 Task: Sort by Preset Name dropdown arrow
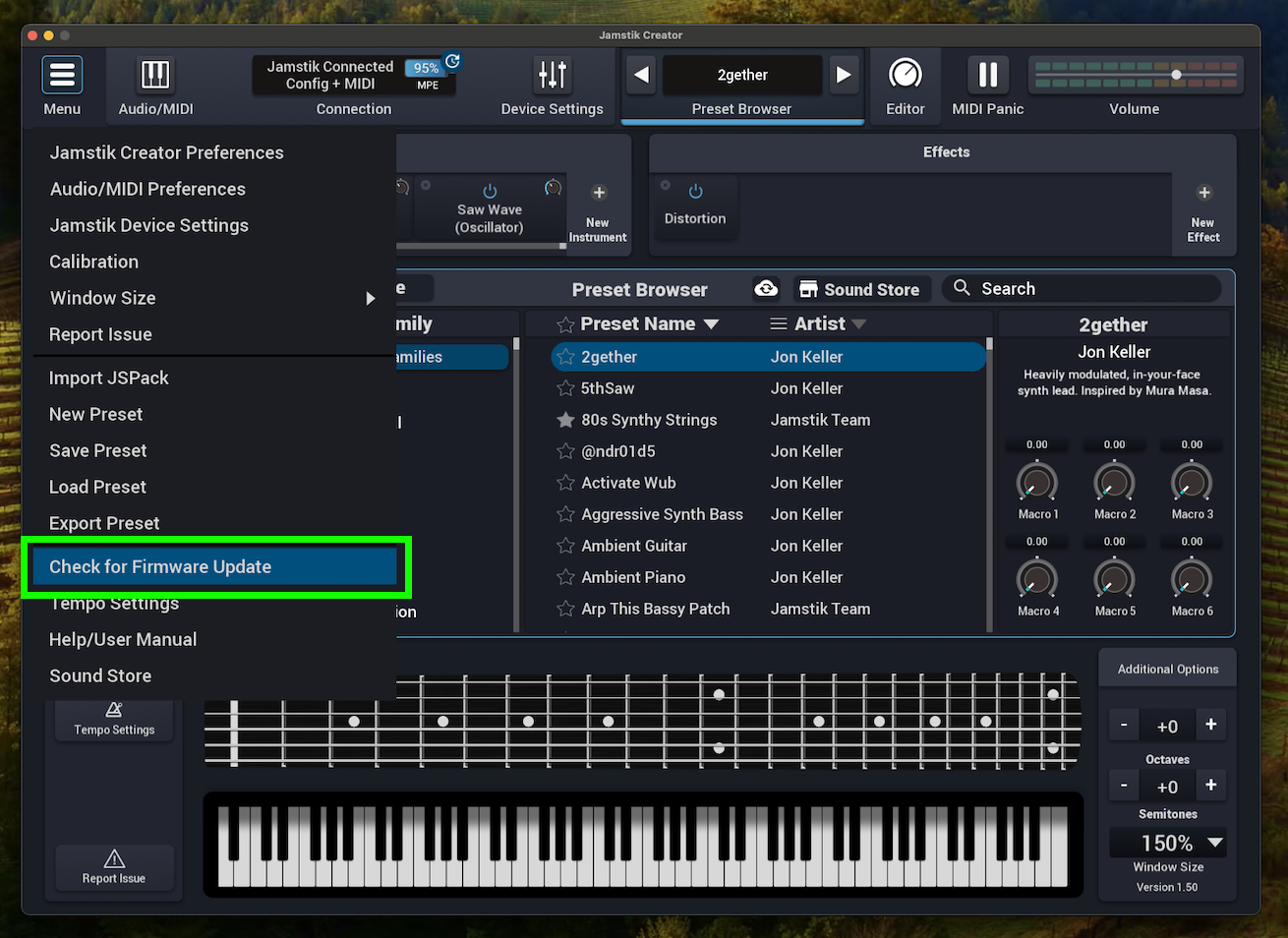coord(711,324)
